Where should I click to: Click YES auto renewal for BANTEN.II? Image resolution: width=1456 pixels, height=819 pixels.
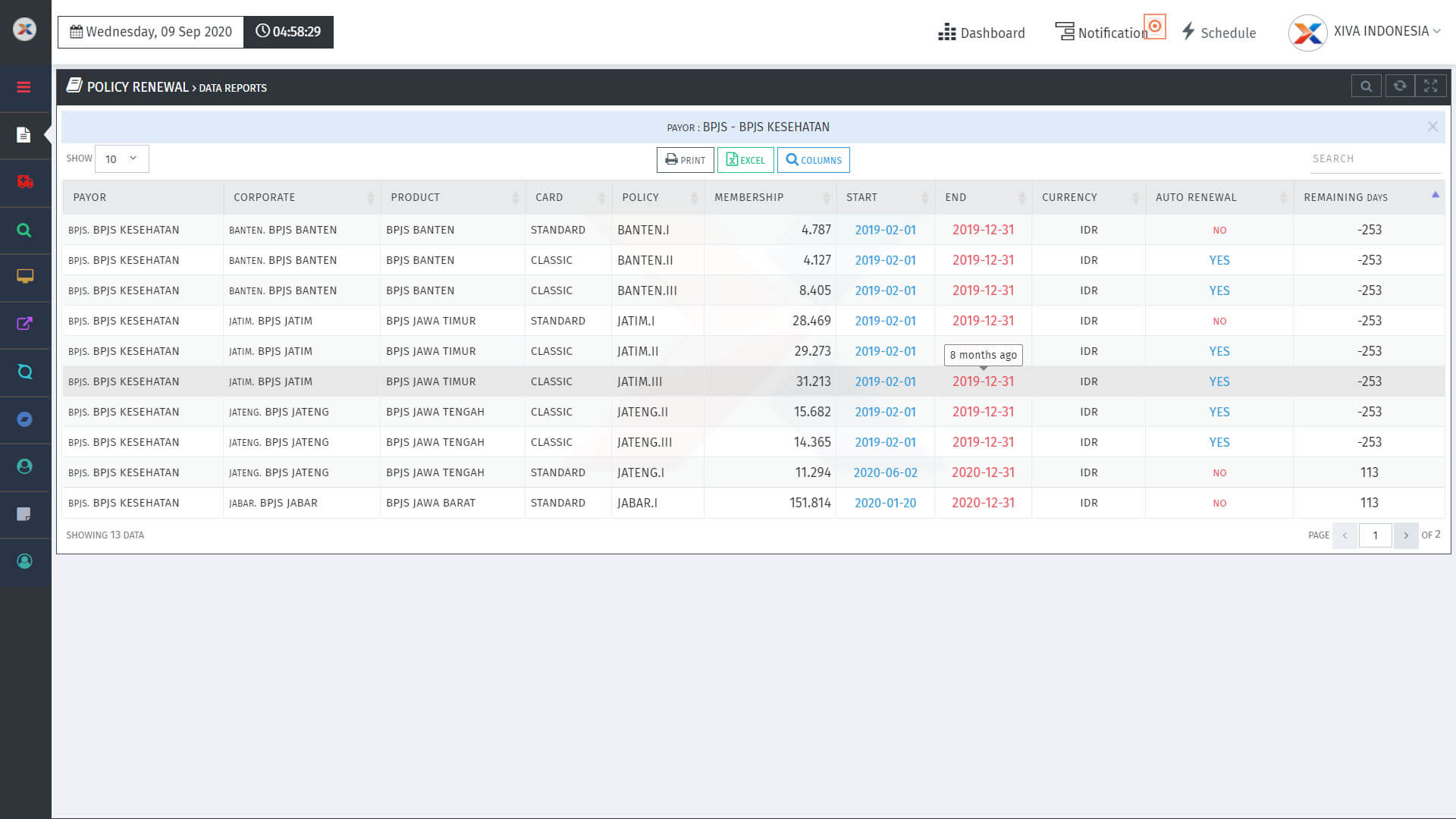pos(1219,260)
